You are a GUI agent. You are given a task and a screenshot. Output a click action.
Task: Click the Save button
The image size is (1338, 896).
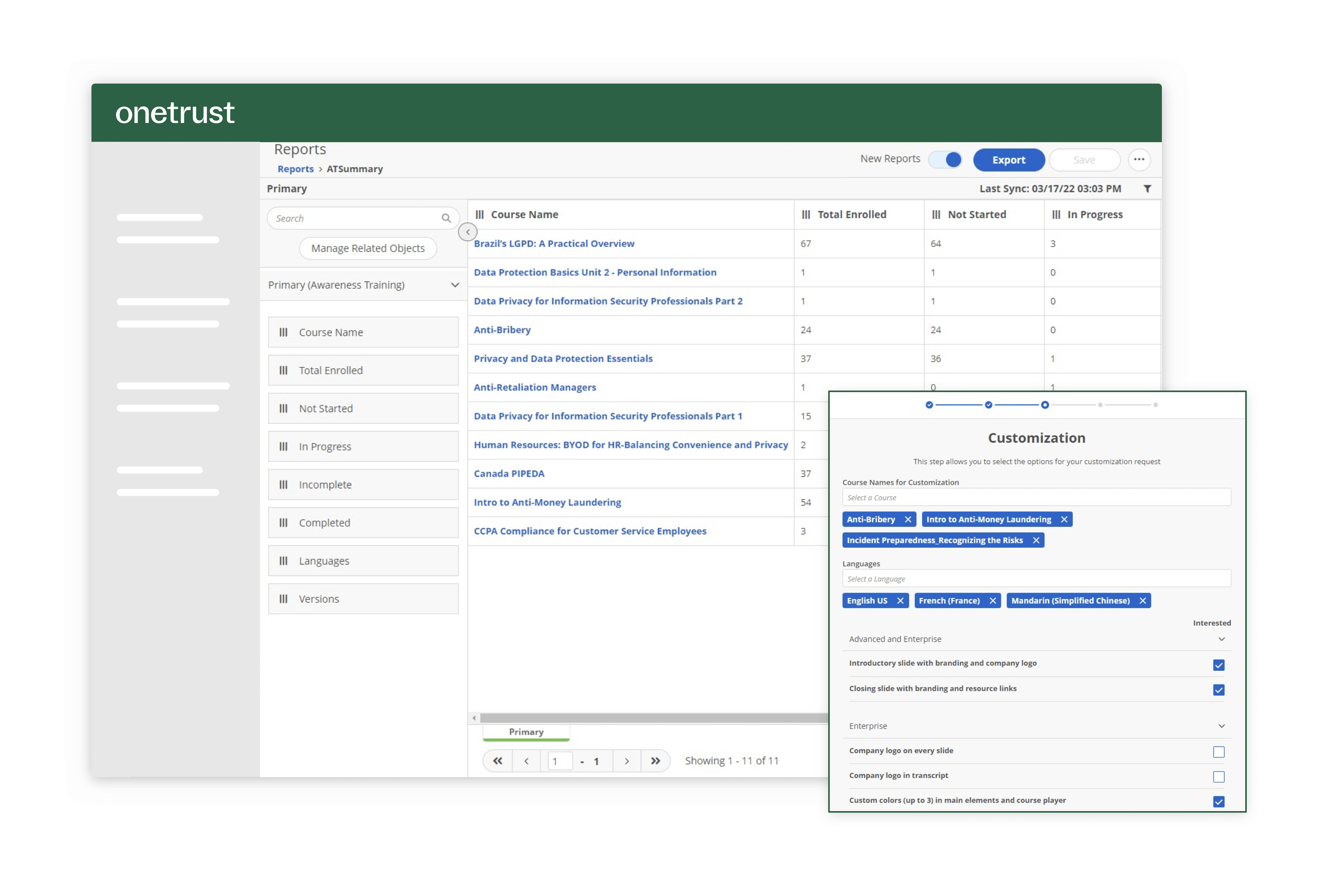1084,160
